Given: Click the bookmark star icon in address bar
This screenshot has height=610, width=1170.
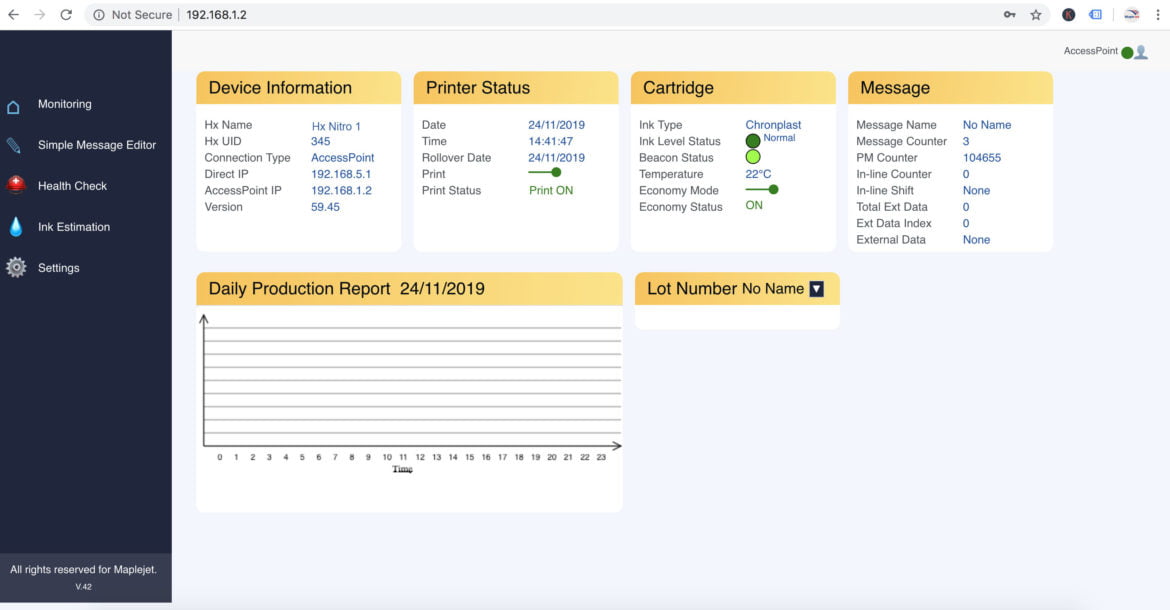Looking at the screenshot, I should pos(1036,15).
